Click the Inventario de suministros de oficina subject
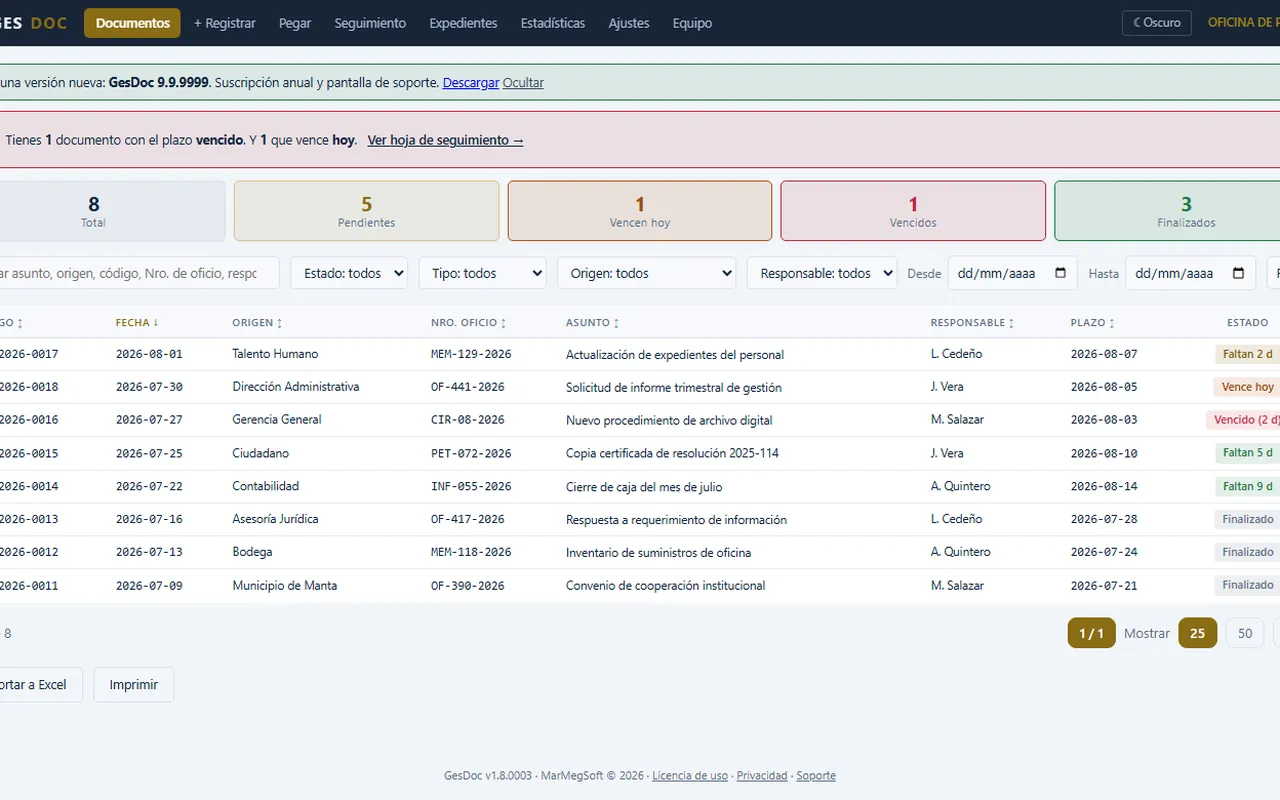 pyautogui.click(x=658, y=552)
